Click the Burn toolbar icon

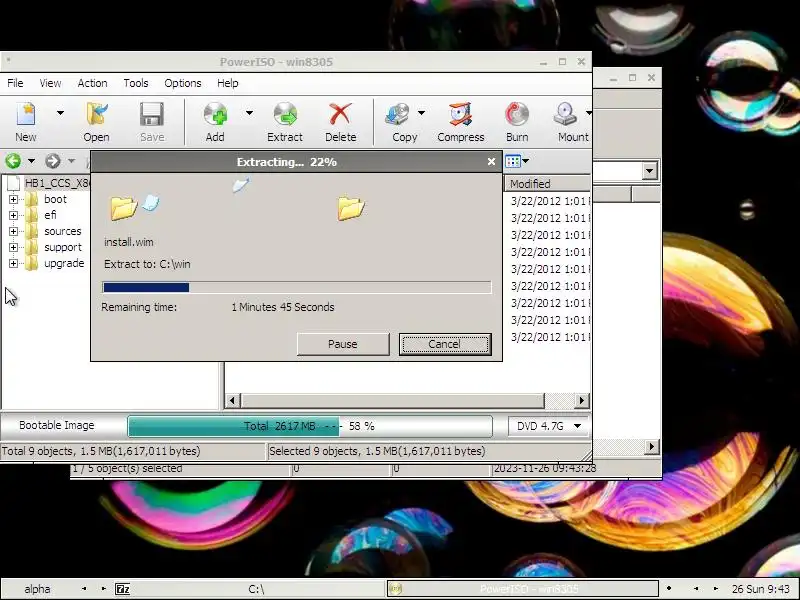[x=517, y=122]
